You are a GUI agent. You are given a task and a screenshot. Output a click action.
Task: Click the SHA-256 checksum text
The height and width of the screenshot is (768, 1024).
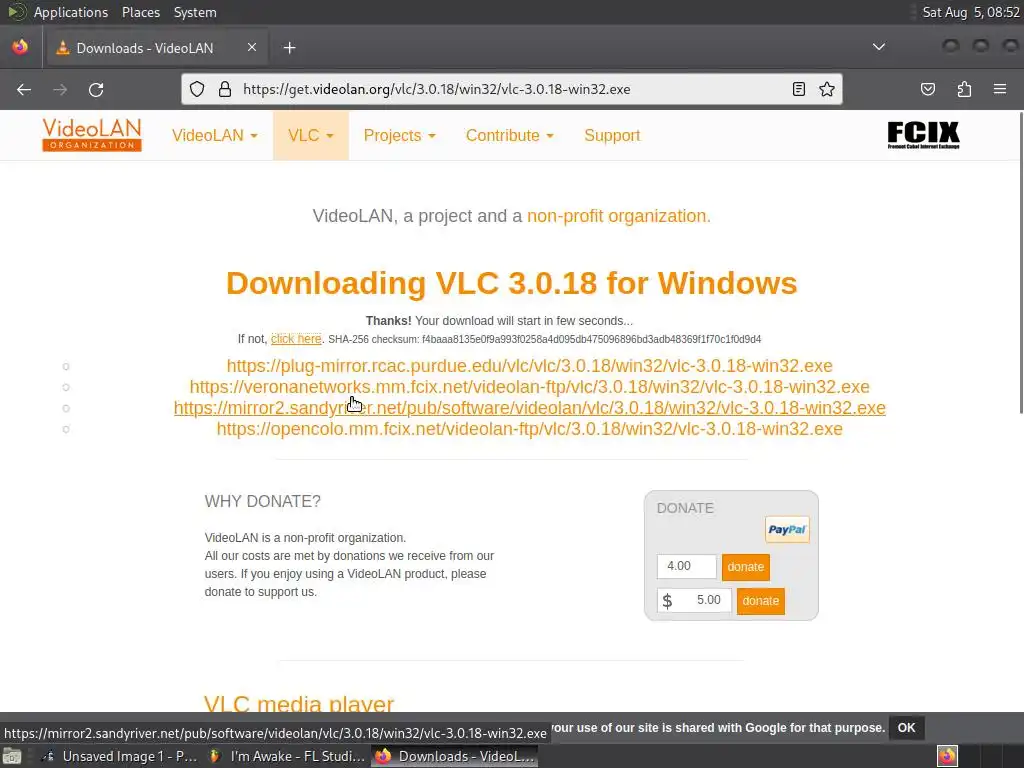(545, 340)
